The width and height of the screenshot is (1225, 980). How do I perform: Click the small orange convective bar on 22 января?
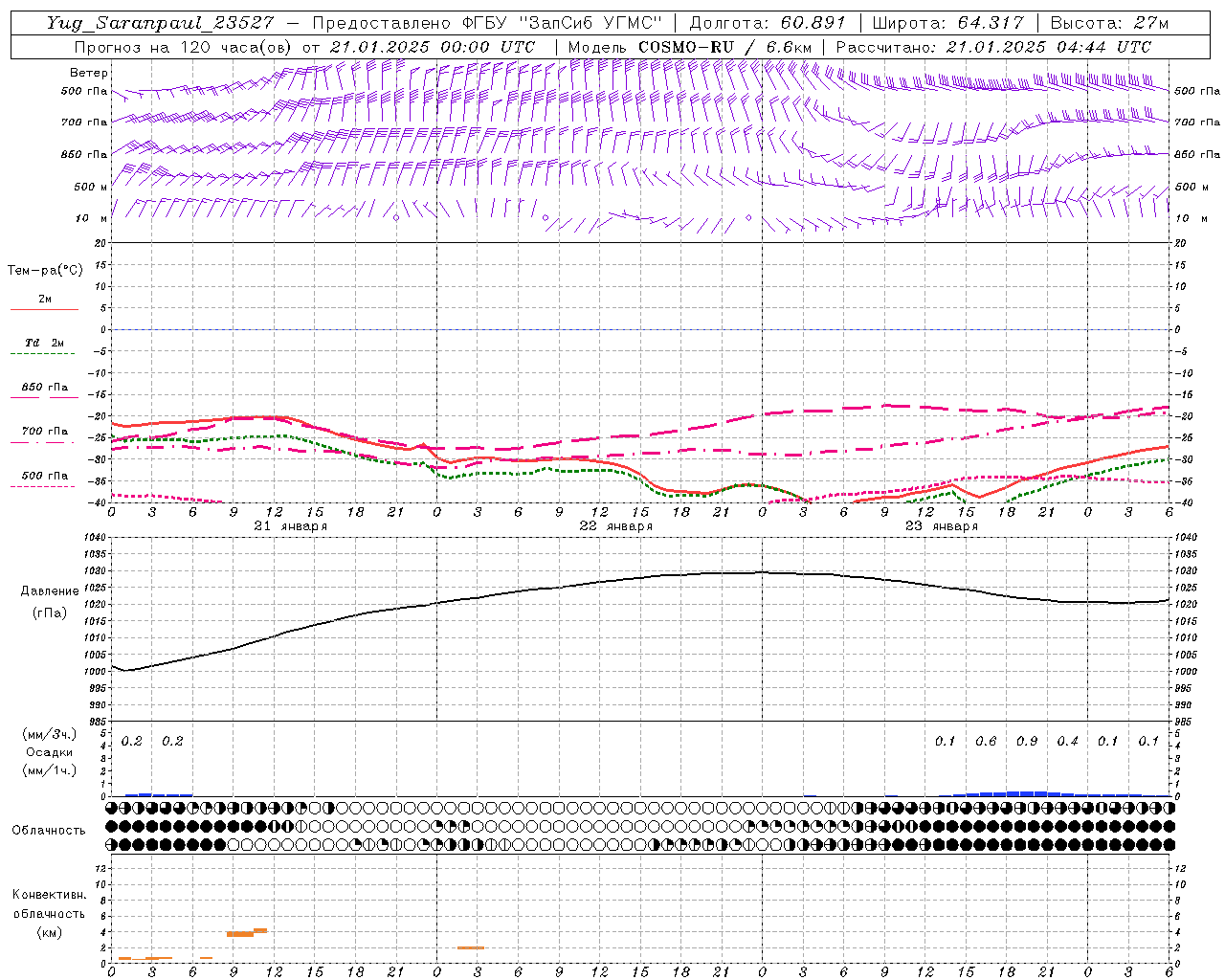[x=470, y=947]
